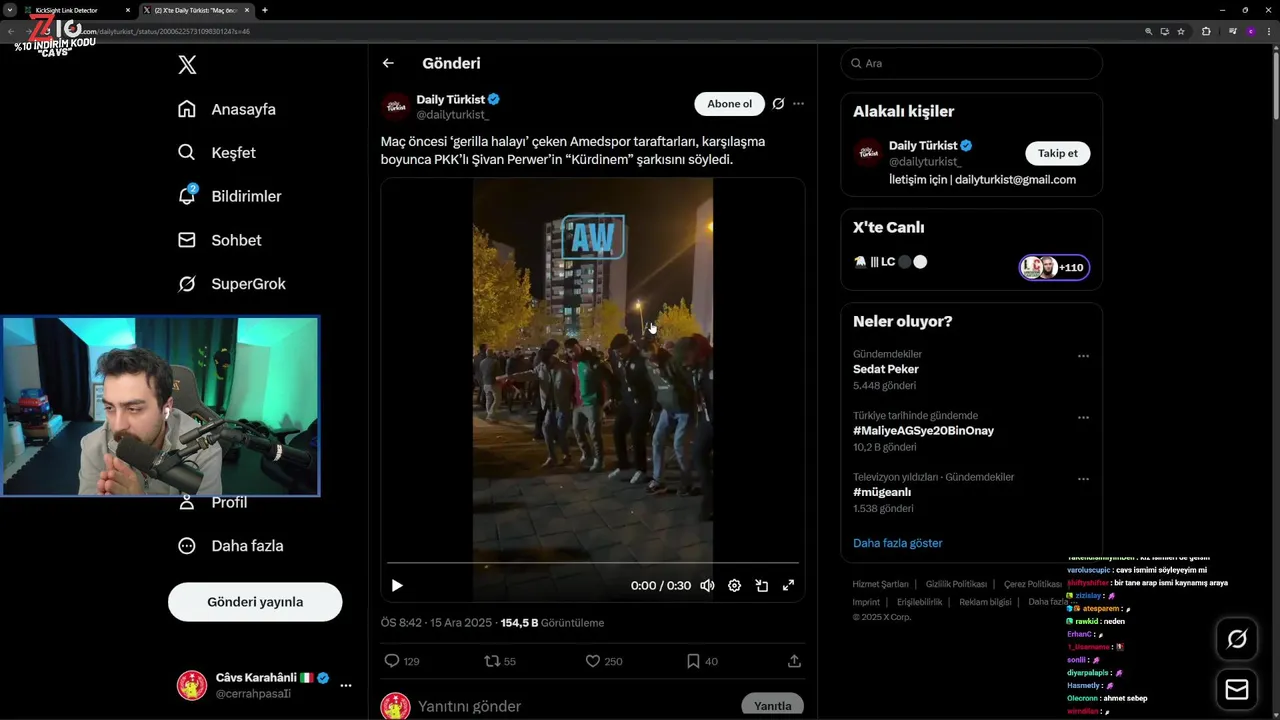Click Abone ol subscribe button
This screenshot has width=1280, height=720.
point(729,104)
